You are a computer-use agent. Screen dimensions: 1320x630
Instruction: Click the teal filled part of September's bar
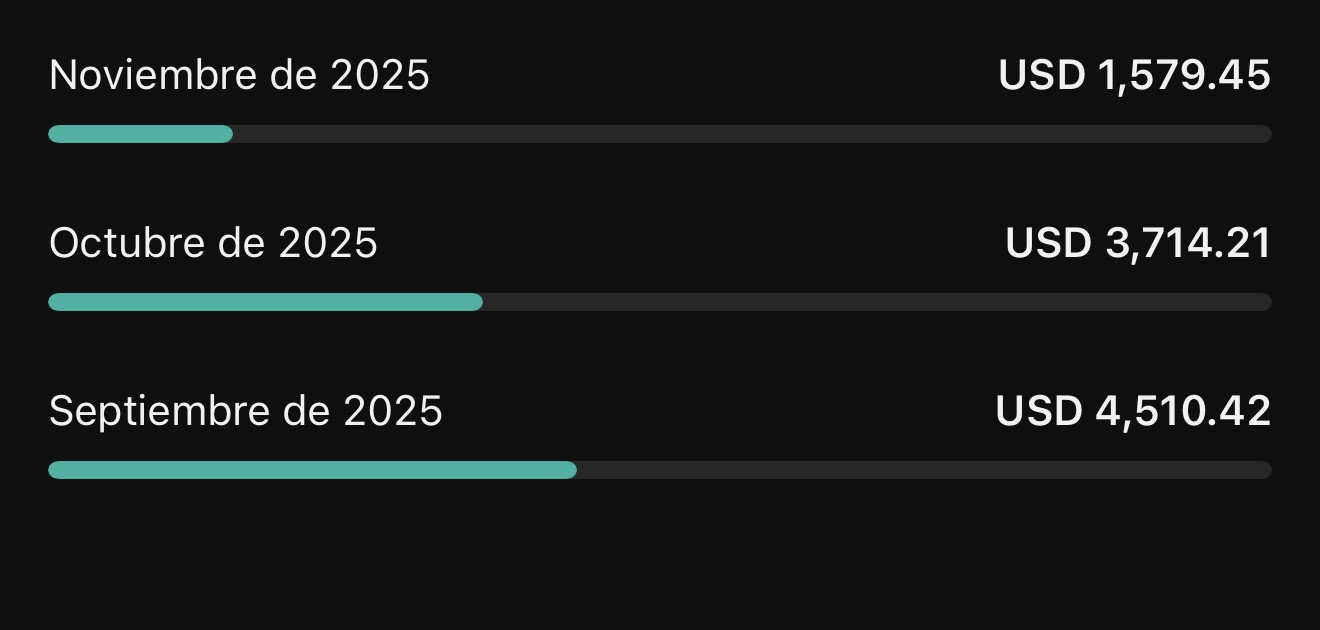(x=312, y=470)
